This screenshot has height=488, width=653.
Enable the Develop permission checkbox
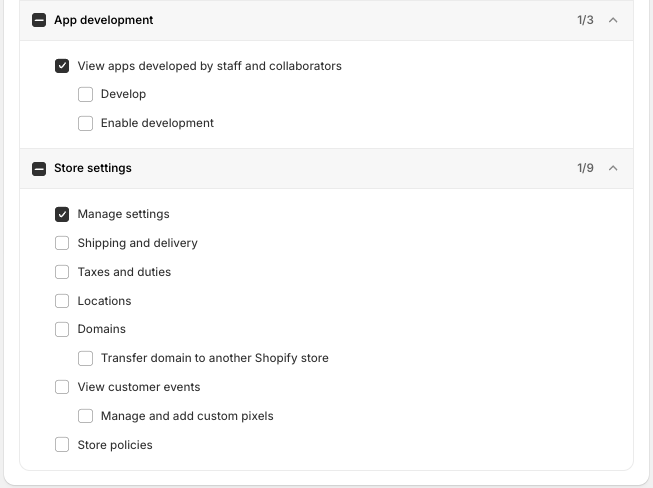(x=86, y=94)
